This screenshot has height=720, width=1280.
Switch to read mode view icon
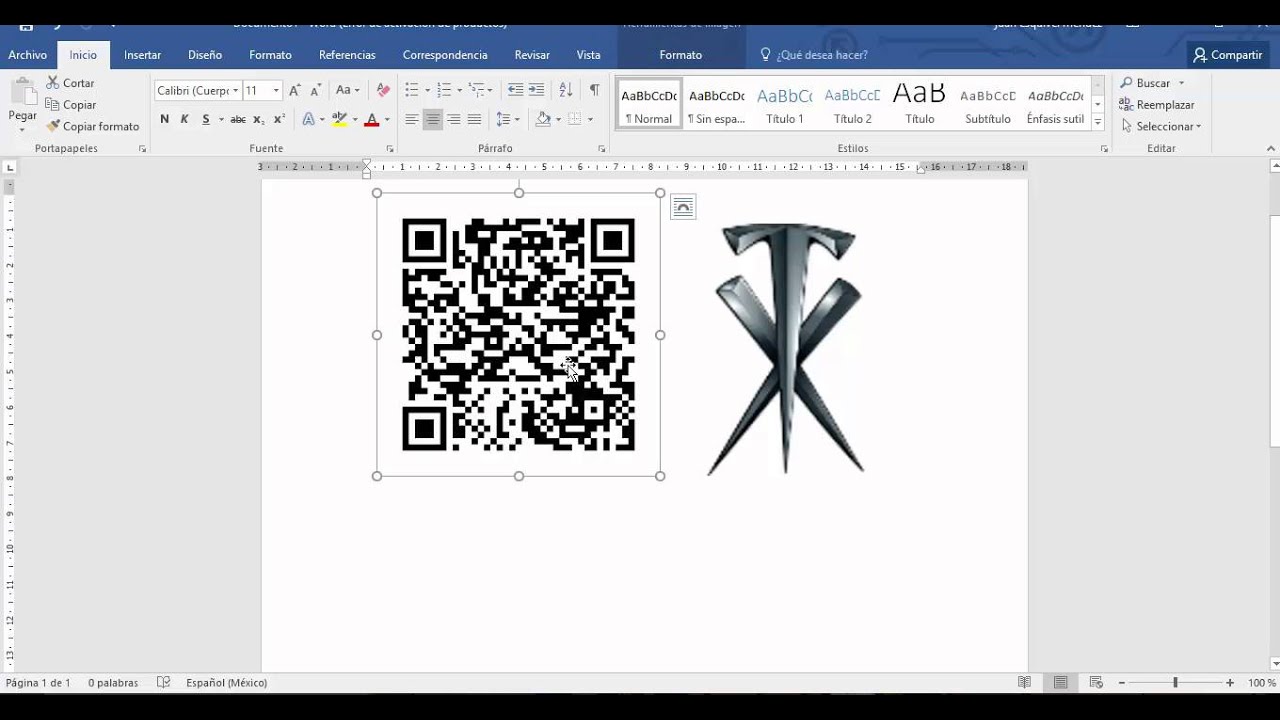click(x=1025, y=683)
